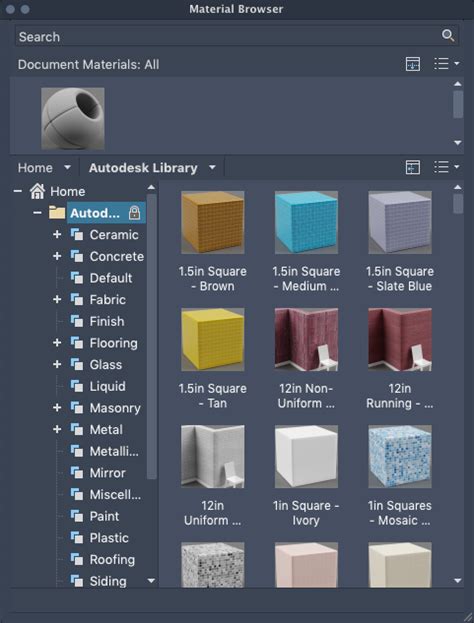Click the Miscellaneous category icon
This screenshot has height=623, width=474.
point(77,494)
